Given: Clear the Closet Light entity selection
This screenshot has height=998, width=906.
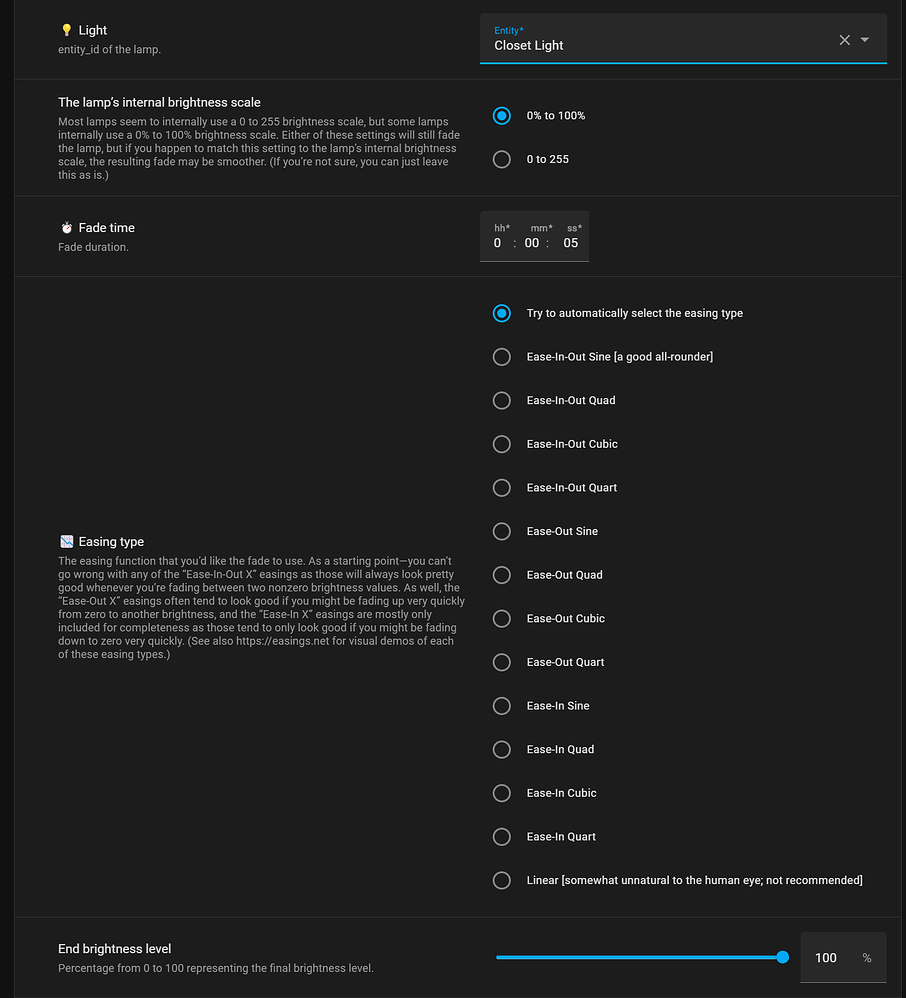Looking at the screenshot, I should click(x=844, y=40).
